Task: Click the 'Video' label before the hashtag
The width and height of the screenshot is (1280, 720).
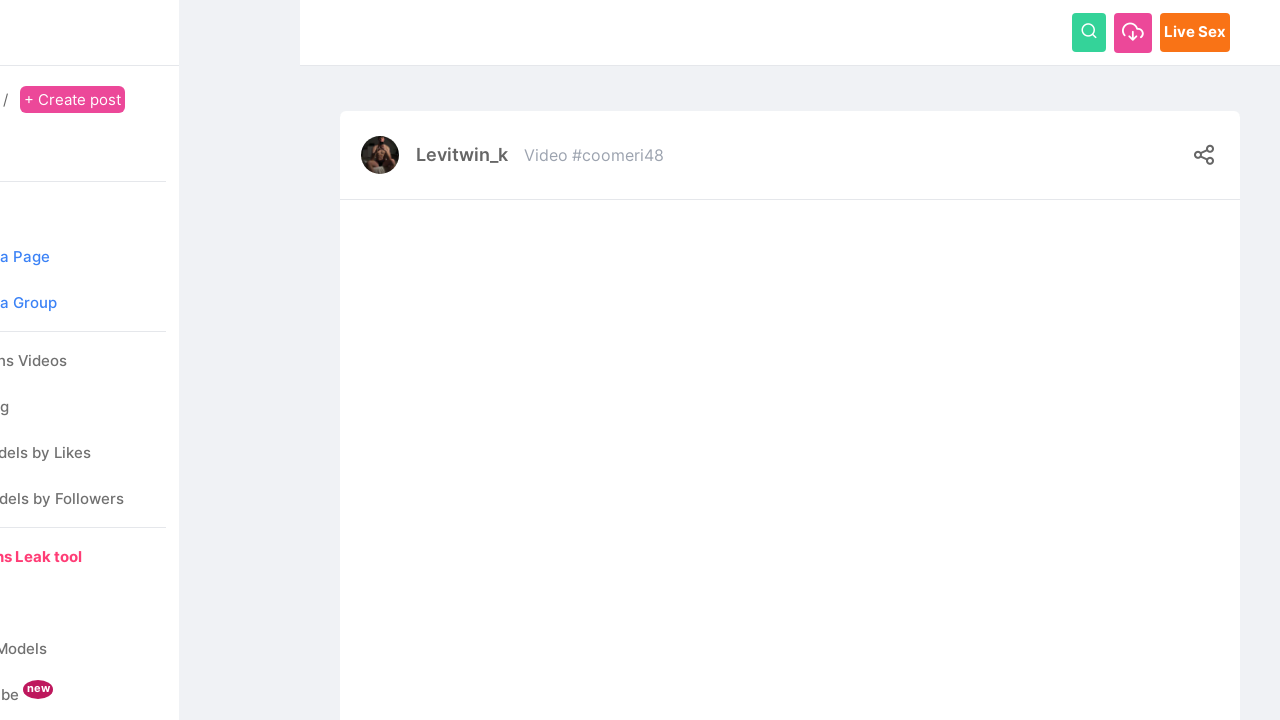Action: pyautogui.click(x=546, y=156)
